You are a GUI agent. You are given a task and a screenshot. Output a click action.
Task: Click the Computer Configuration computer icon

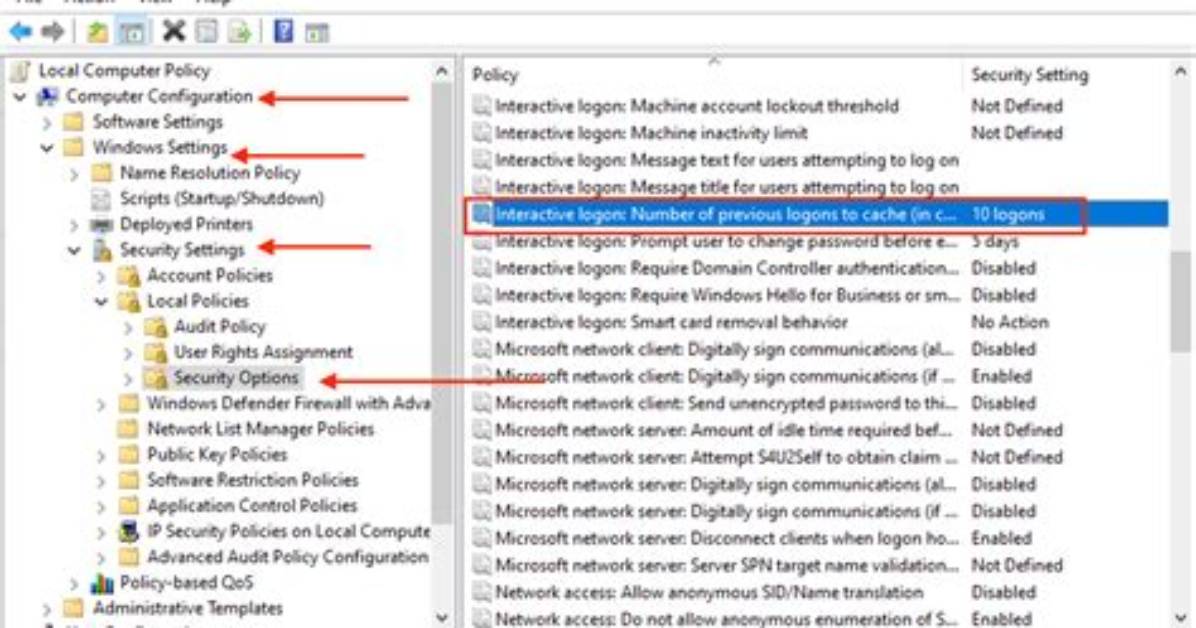[x=48, y=97]
